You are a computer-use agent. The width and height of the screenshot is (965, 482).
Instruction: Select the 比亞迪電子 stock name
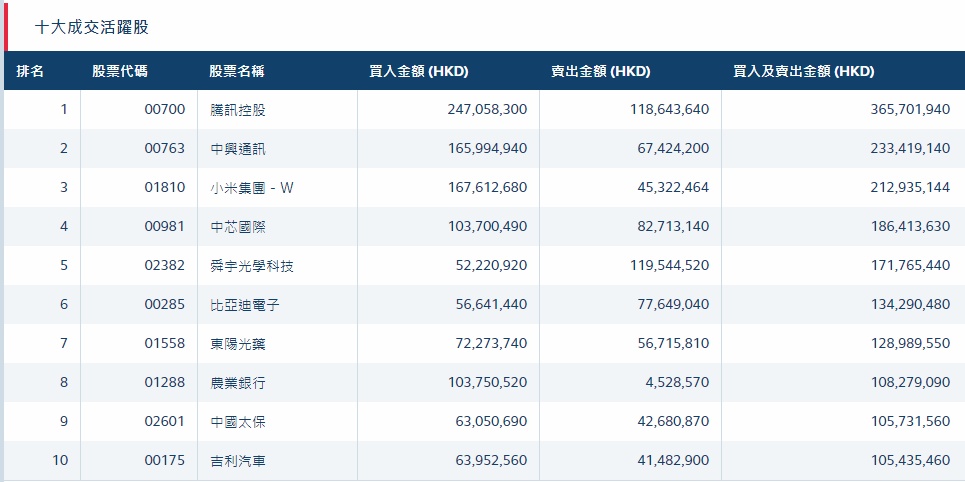click(245, 305)
